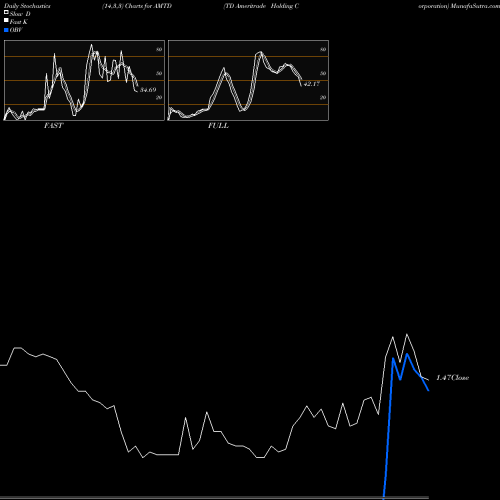
Task: Click the 'FULL' chart label
Action: tap(218, 126)
